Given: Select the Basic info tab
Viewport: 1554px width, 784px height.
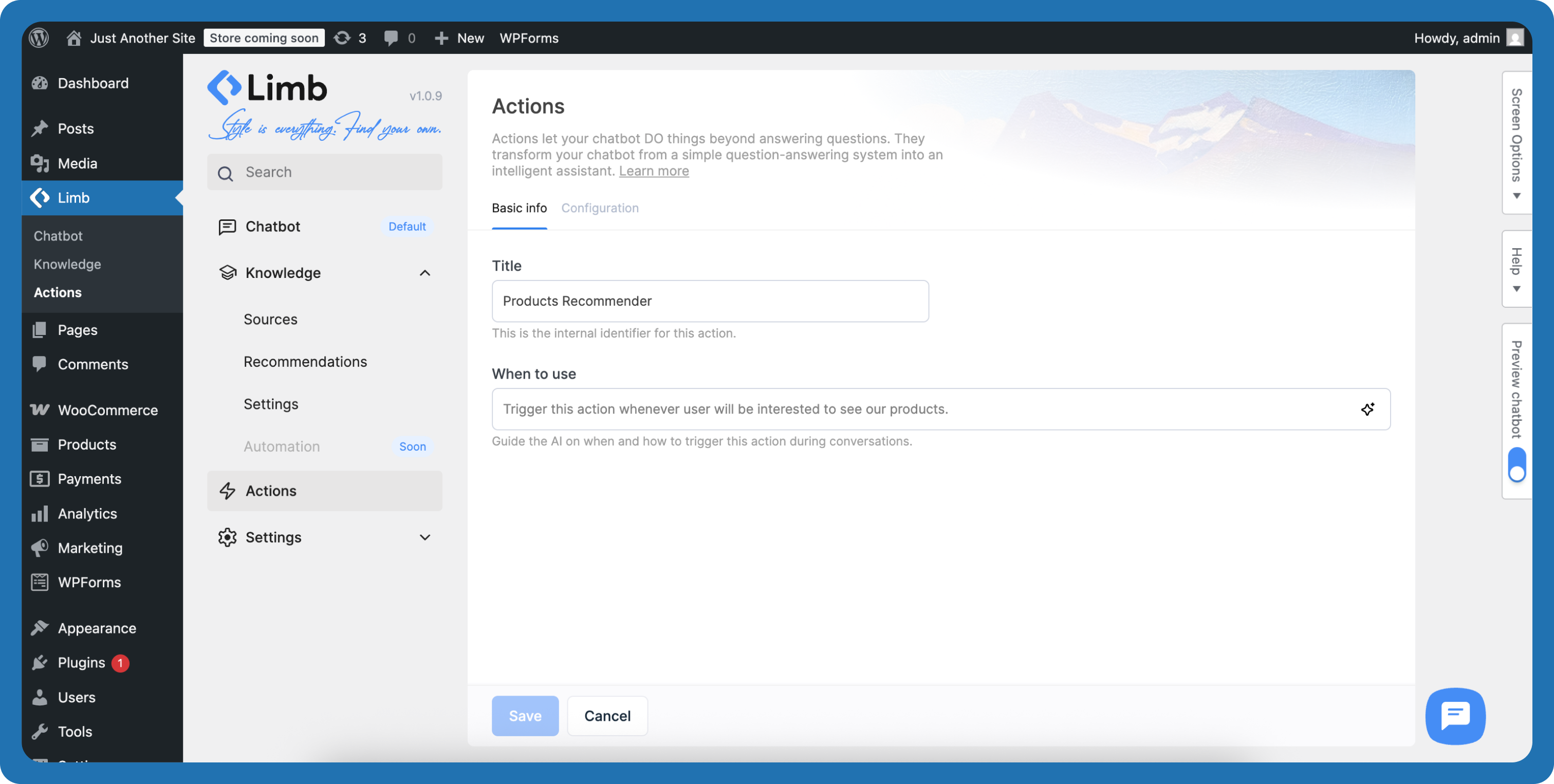Looking at the screenshot, I should point(519,208).
